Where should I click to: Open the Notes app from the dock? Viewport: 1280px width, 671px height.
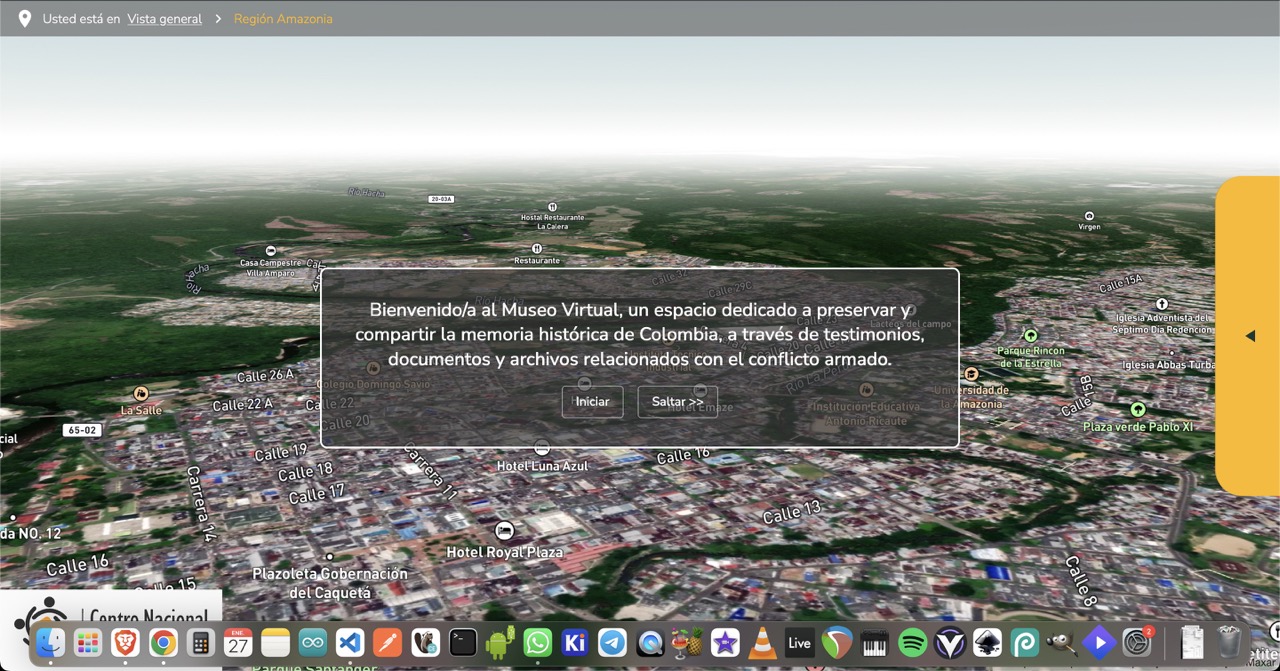coord(275,643)
